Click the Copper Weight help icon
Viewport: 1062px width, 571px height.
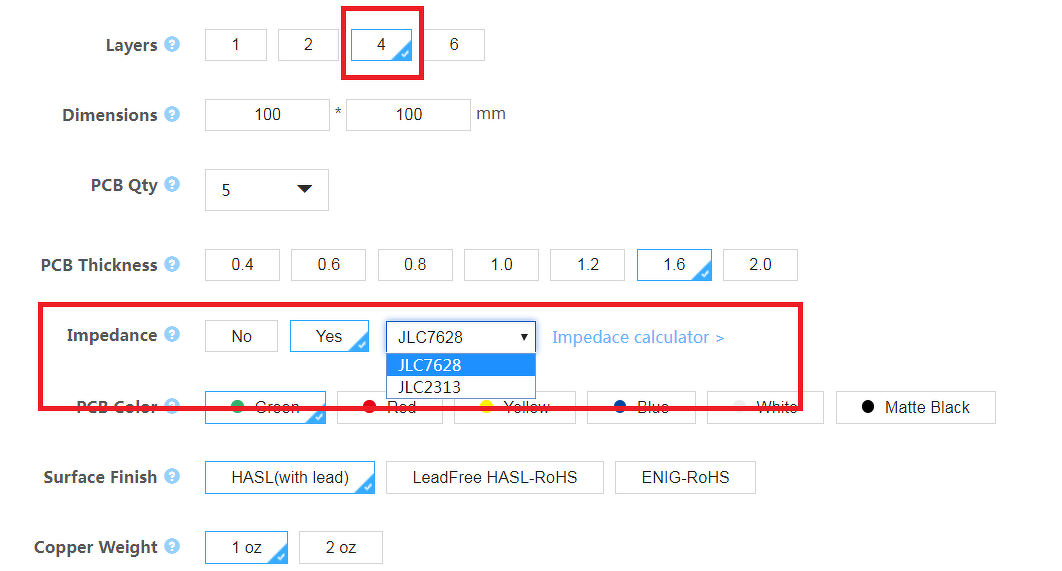(172, 547)
